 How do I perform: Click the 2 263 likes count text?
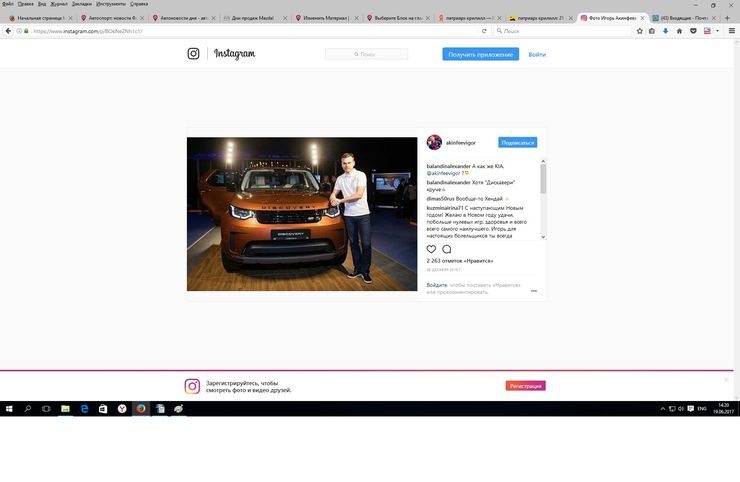460,261
